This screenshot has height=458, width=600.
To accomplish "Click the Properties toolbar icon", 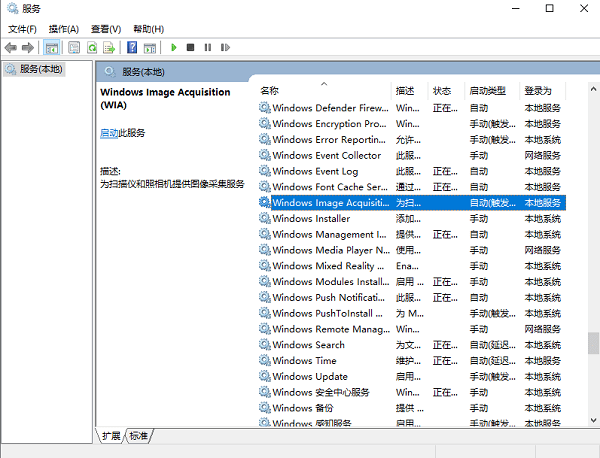I will pos(74,48).
